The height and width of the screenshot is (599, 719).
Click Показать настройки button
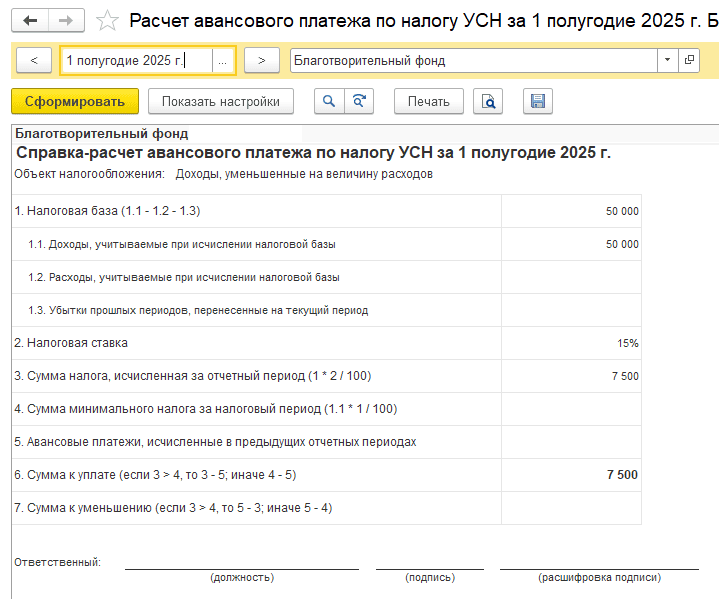tap(221, 101)
